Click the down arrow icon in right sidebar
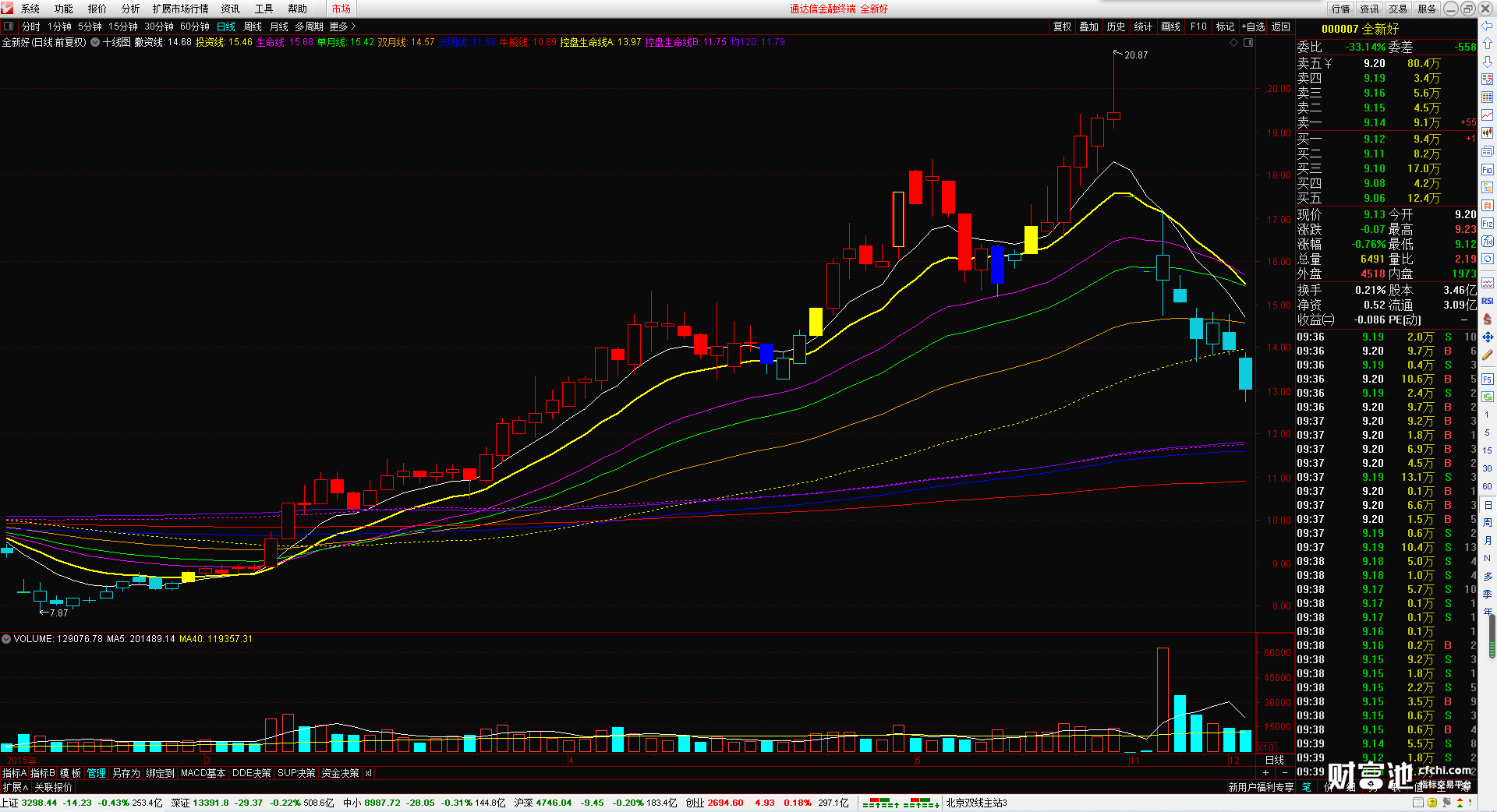Image resolution: width=1497 pixels, height=812 pixels. click(x=1488, y=62)
